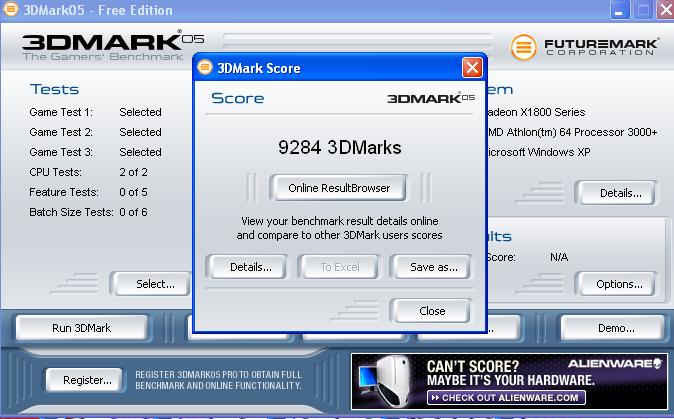Click the orange icon in 3DMark Score title bar
The image size is (674, 419).
coord(205,67)
